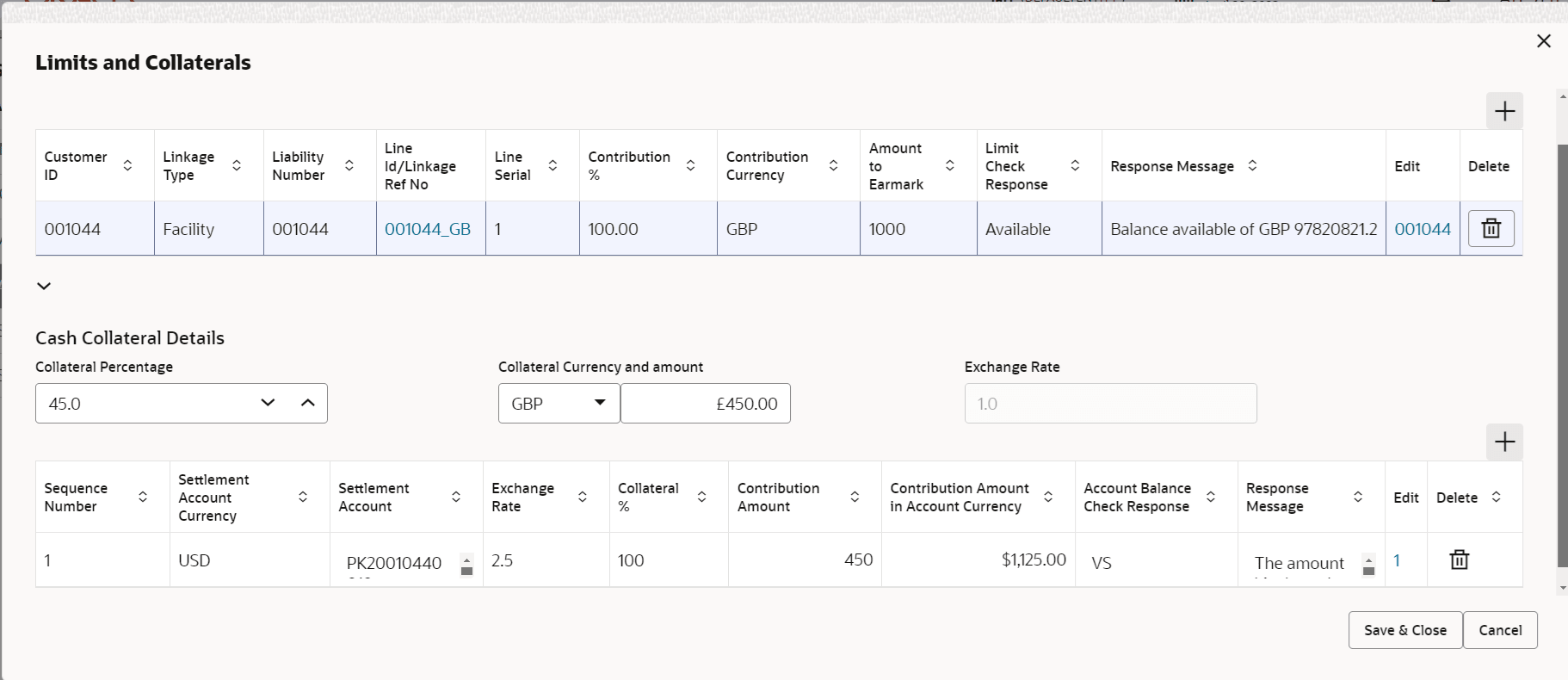Close the Limits and Collaterals dialog
The height and width of the screenshot is (680, 1568).
pos(1544,41)
